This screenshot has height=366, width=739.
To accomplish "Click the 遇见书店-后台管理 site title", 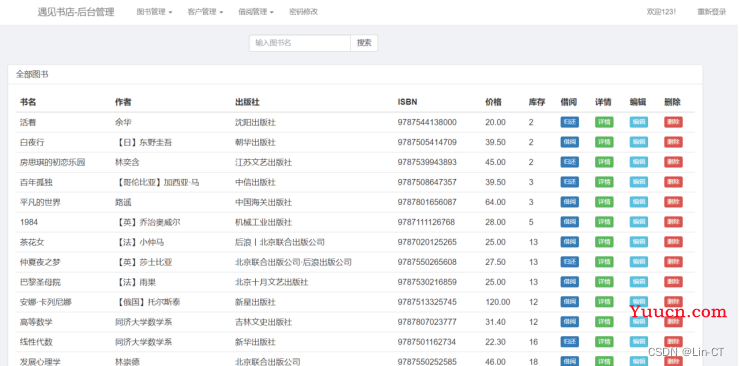I will click(x=76, y=12).
